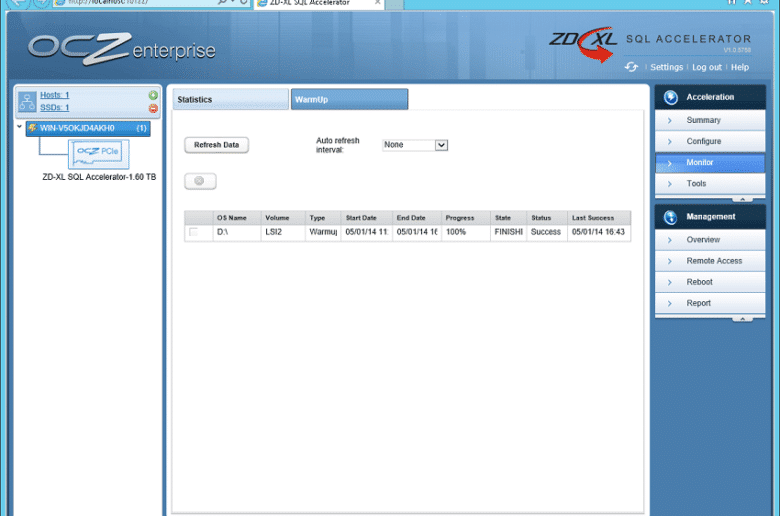Click the Acceleration section header

point(710,97)
